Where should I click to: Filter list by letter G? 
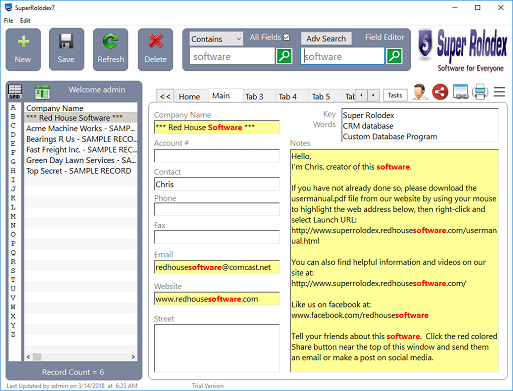point(13,162)
